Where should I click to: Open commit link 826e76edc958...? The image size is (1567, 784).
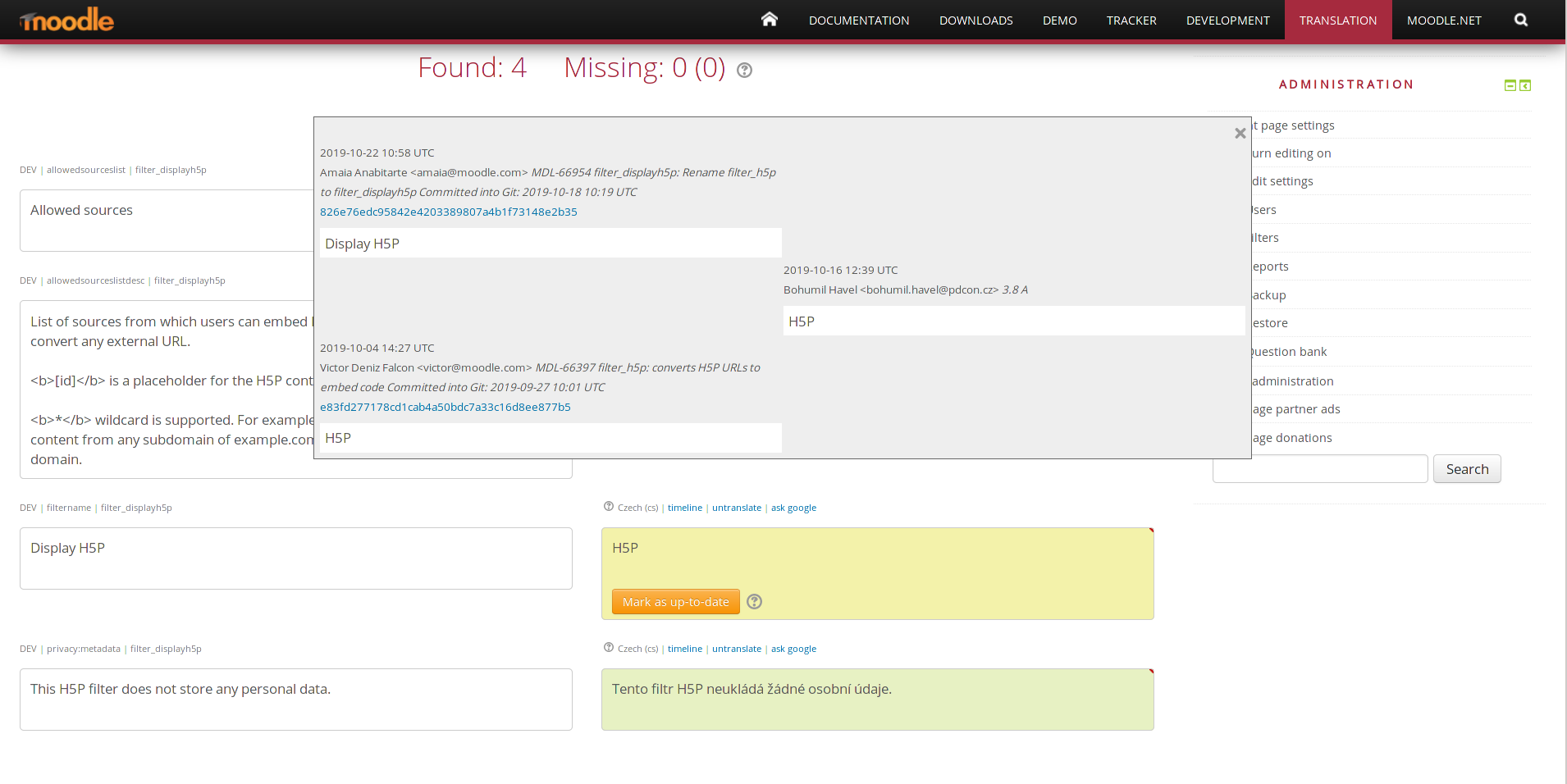coord(449,212)
